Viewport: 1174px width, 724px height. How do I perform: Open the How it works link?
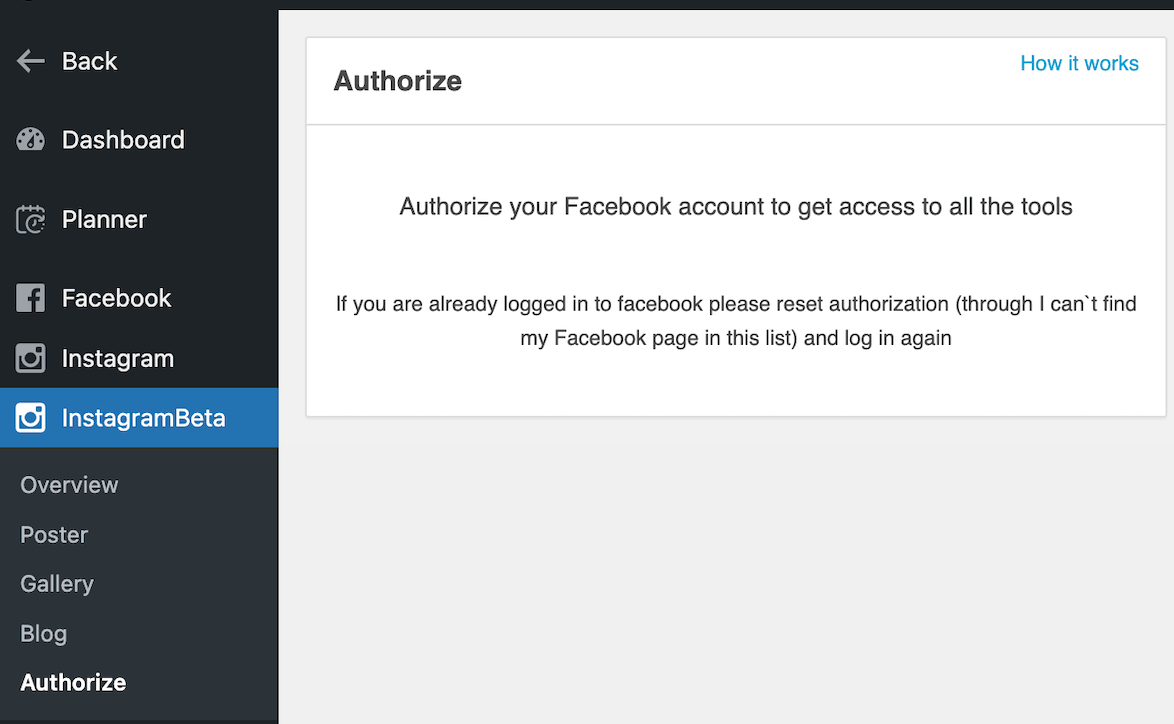[x=1079, y=63]
